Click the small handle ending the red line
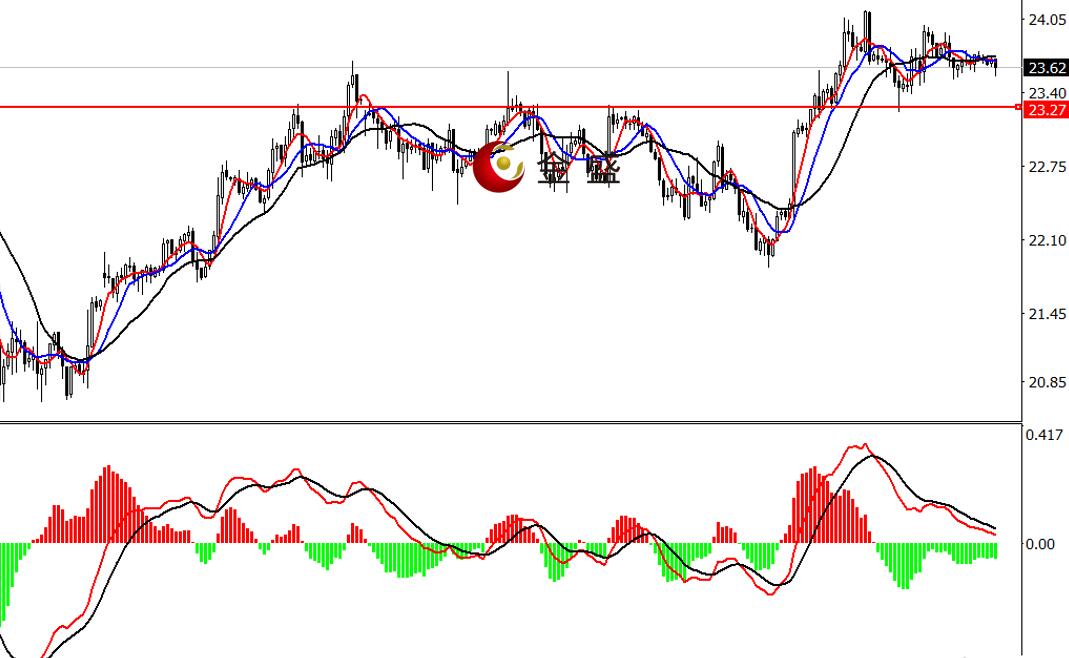This screenshot has width=1069, height=658. click(1018, 107)
